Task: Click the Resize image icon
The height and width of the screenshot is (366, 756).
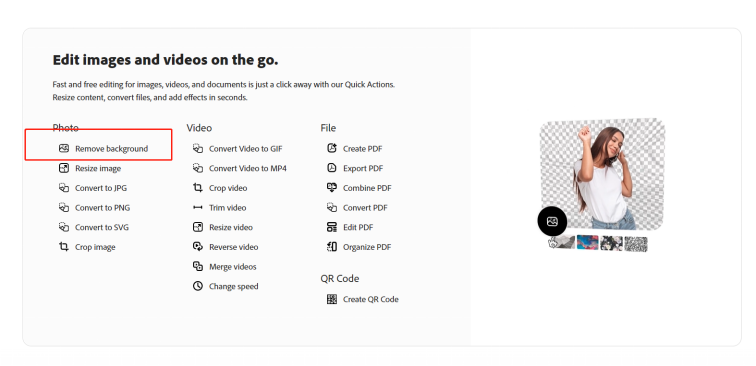Action: pos(64,168)
